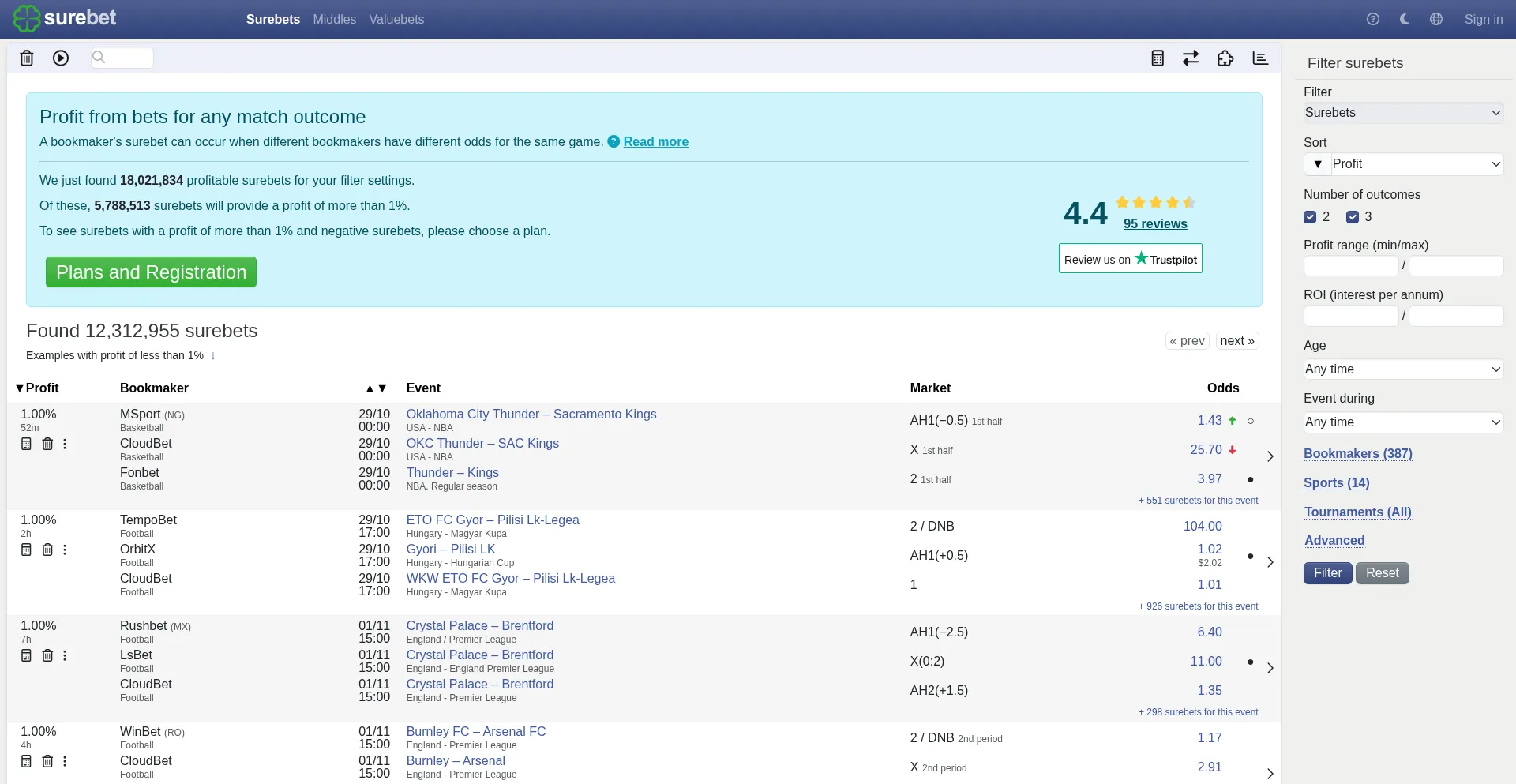
Task: Click the trash icon in the top toolbar
Action: (x=27, y=58)
